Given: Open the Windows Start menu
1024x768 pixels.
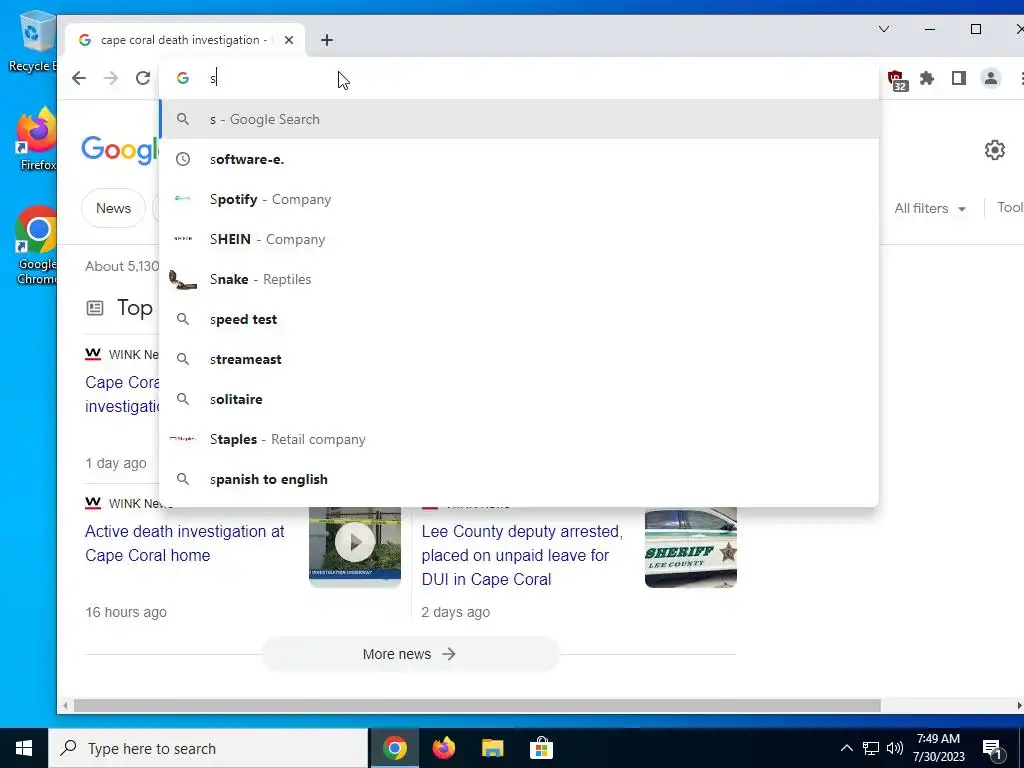Looking at the screenshot, I should (x=24, y=748).
